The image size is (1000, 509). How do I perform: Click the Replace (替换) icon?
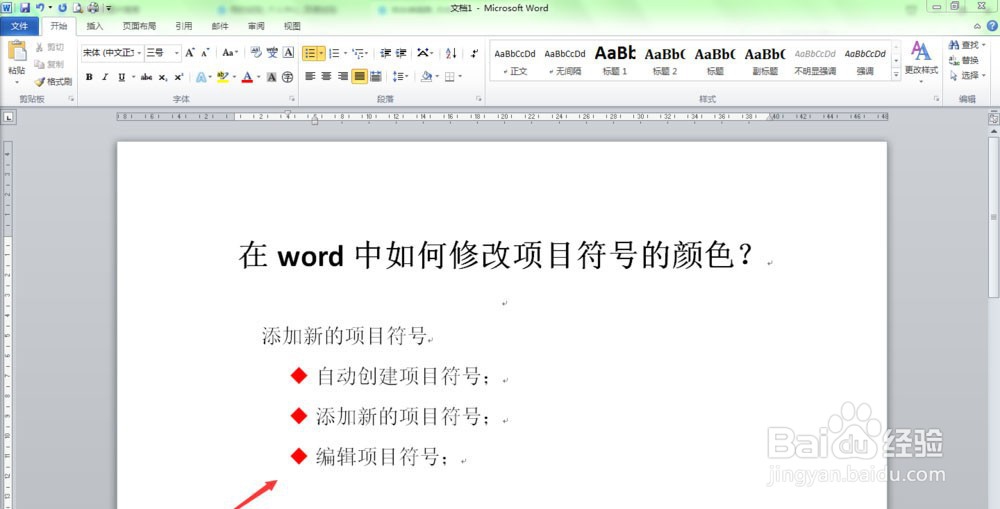coord(964,60)
